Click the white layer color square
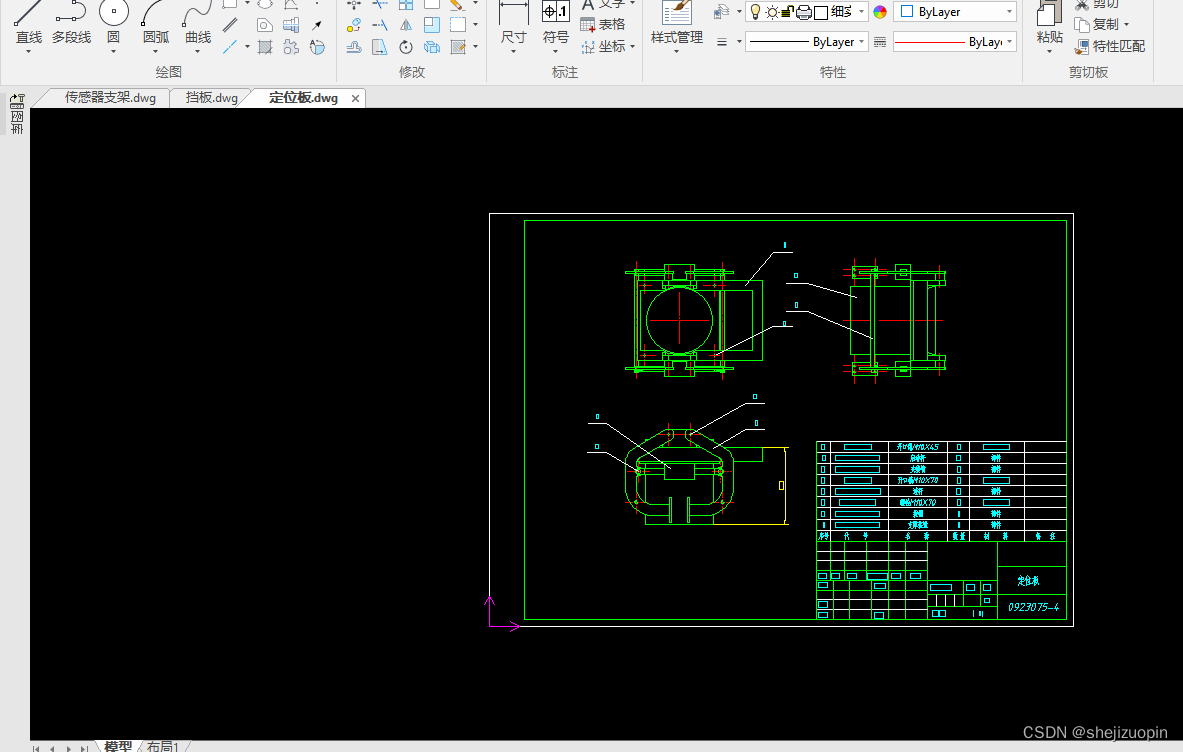 coord(821,12)
